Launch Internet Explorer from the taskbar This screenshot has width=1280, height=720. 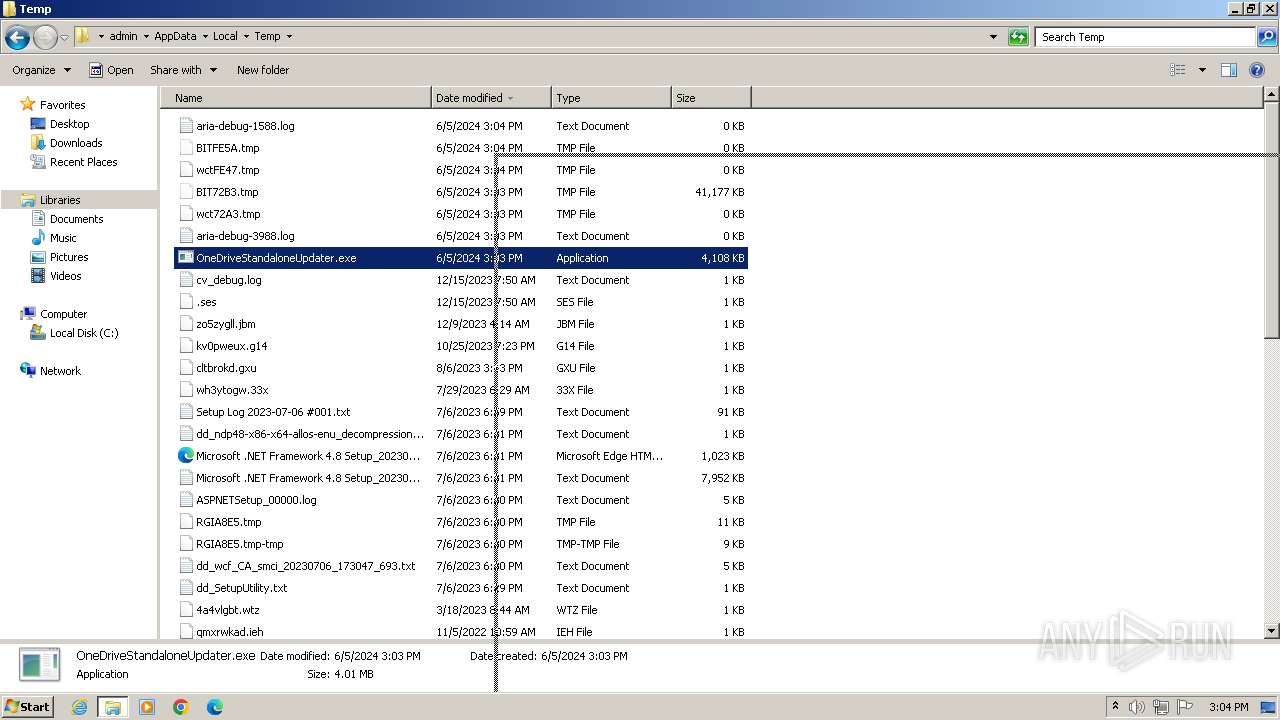[80, 707]
